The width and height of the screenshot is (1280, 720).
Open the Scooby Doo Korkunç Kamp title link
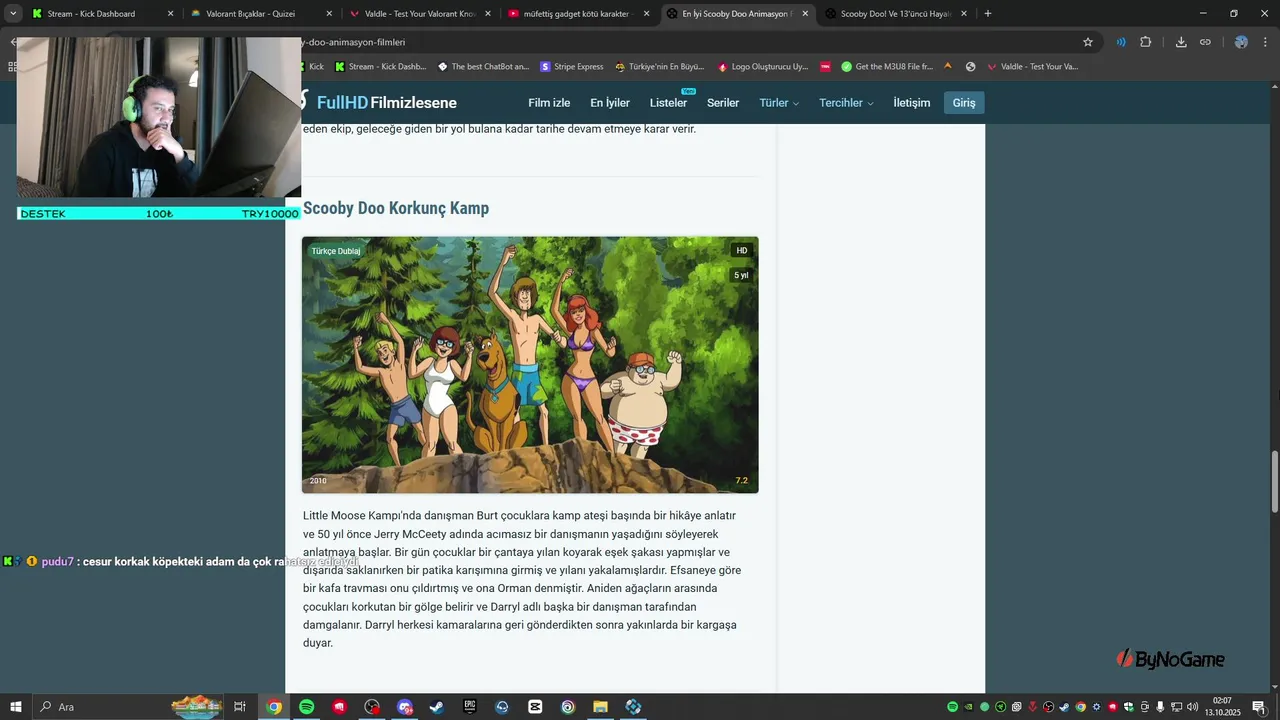[x=396, y=208]
